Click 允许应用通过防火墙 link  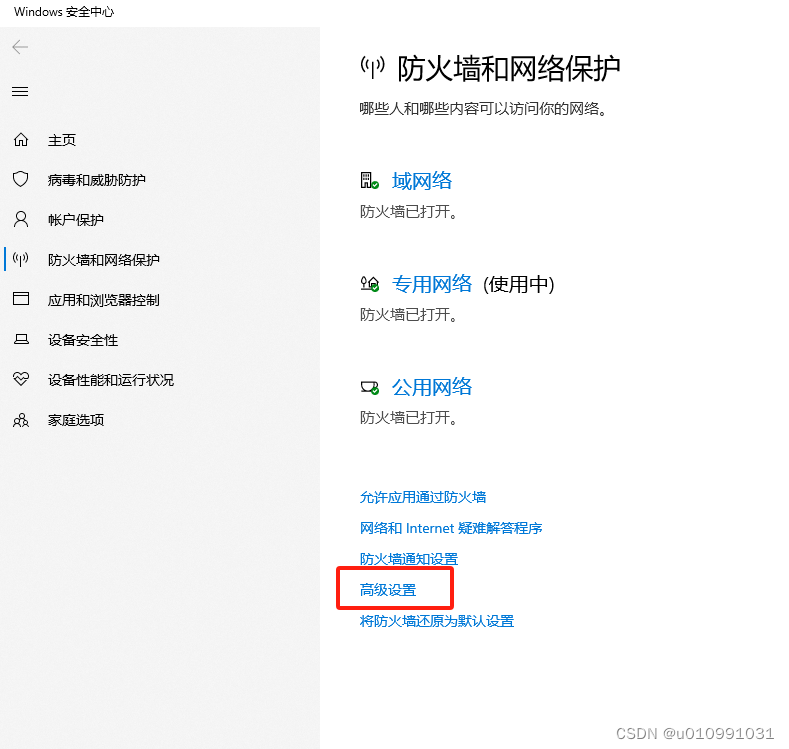(x=423, y=497)
